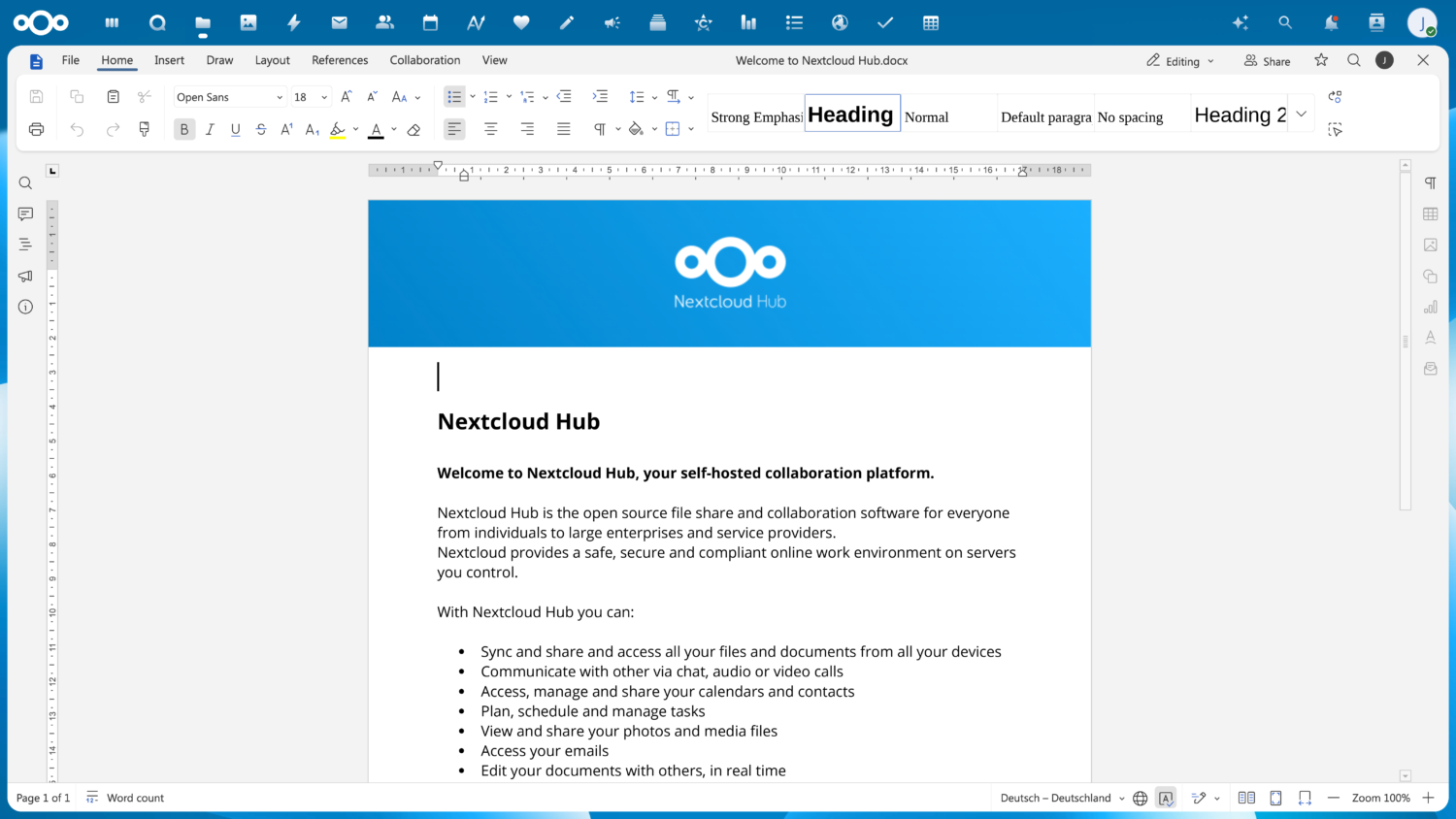Select the highlight color tool
This screenshot has height=819, width=1456.
(338, 129)
